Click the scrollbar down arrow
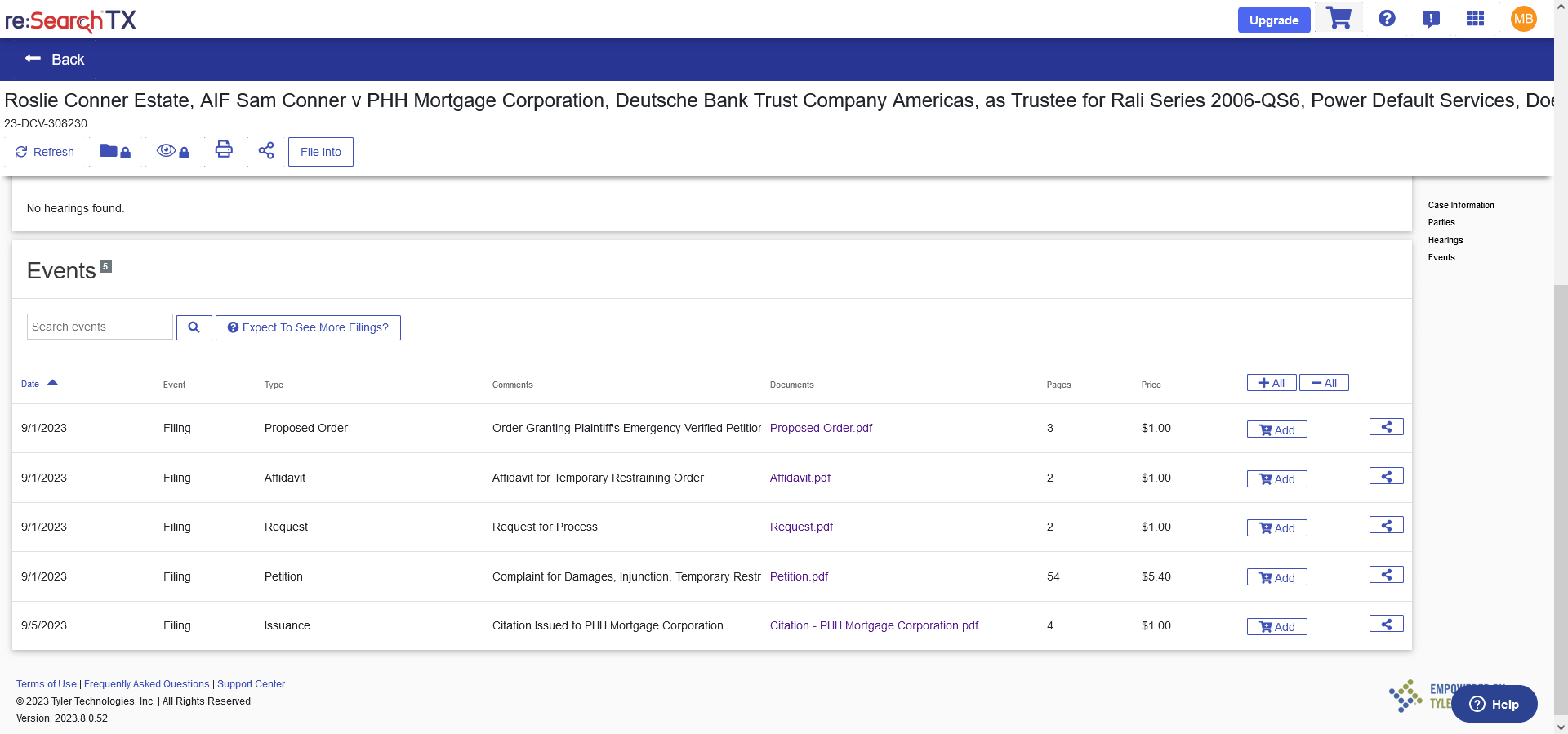 1561,727
